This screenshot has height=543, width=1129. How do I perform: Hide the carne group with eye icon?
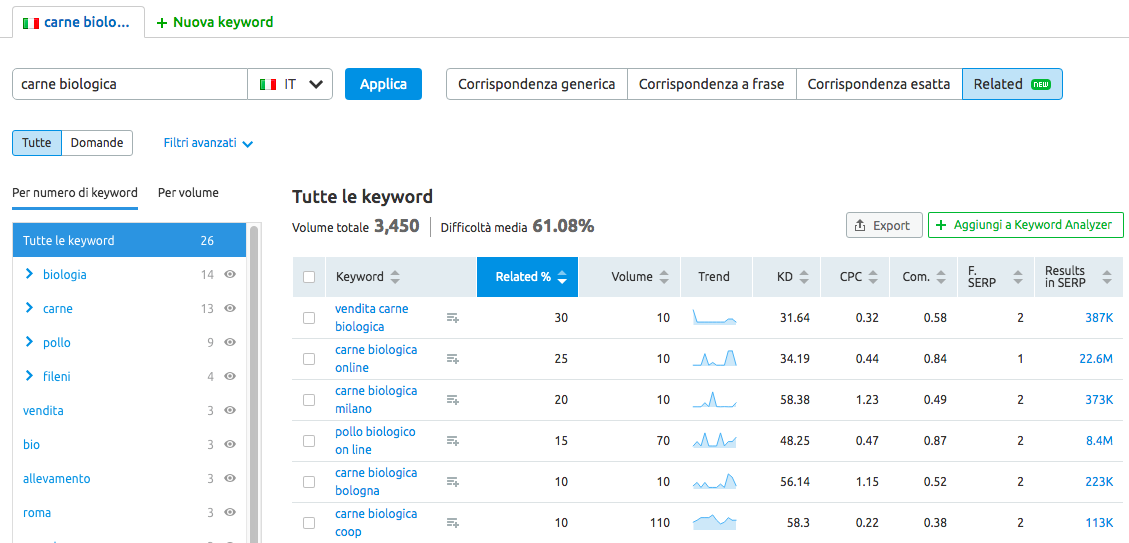[x=230, y=308]
